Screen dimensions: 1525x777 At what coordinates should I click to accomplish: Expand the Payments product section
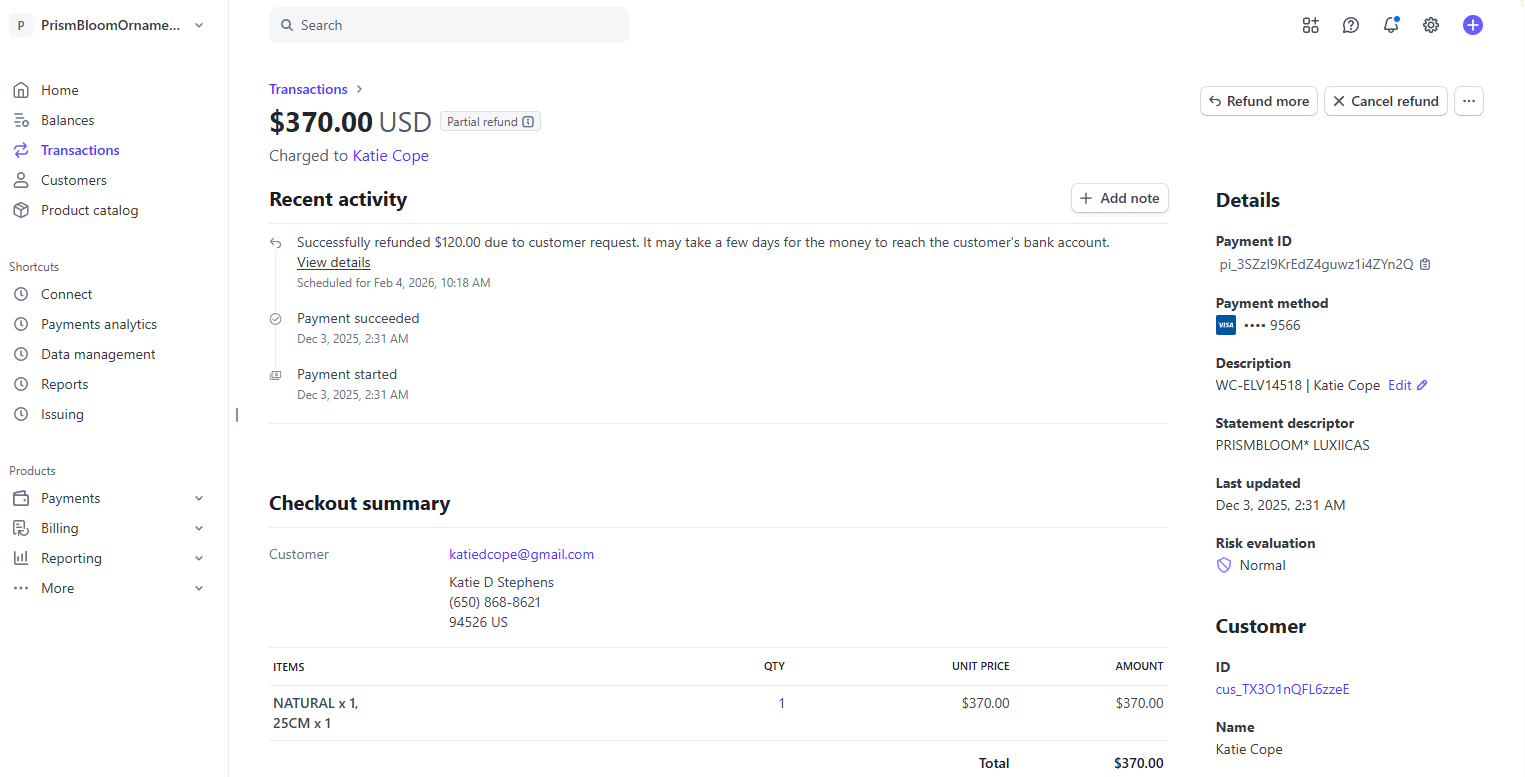(x=199, y=498)
